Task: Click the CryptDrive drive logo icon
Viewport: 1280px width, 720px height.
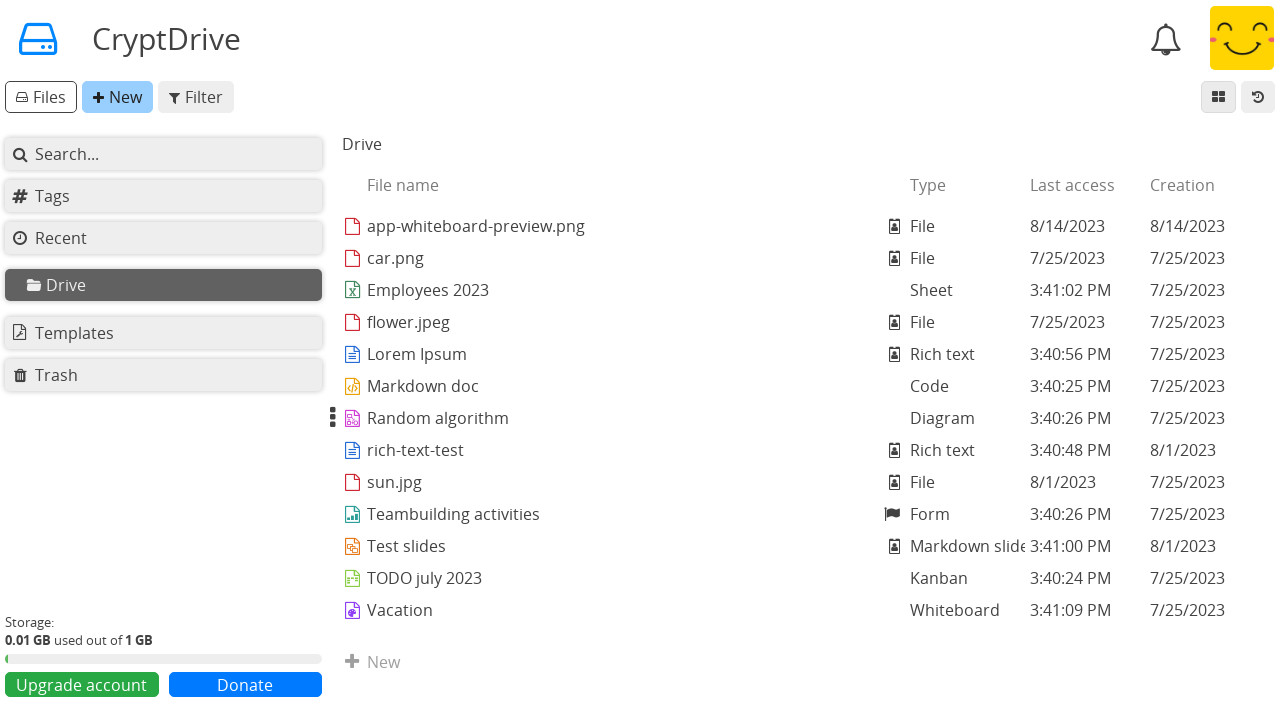Action: pyautogui.click(x=38, y=39)
